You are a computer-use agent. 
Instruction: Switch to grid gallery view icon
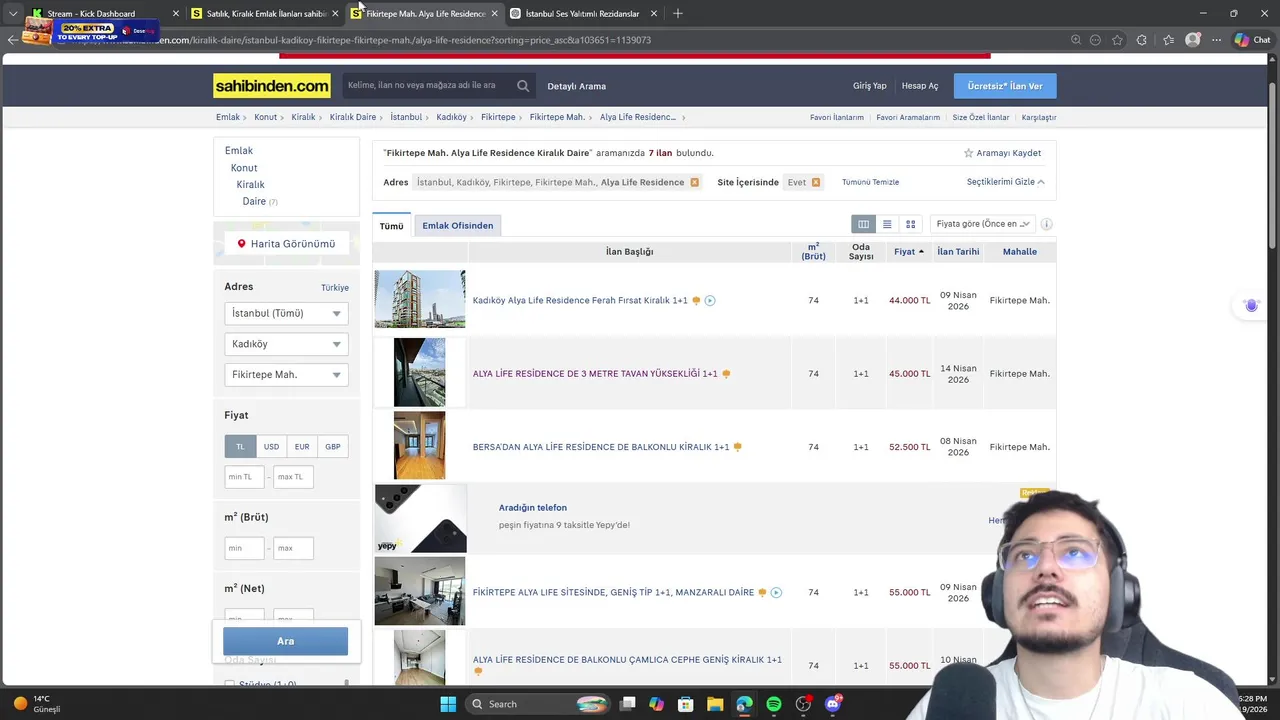(910, 224)
